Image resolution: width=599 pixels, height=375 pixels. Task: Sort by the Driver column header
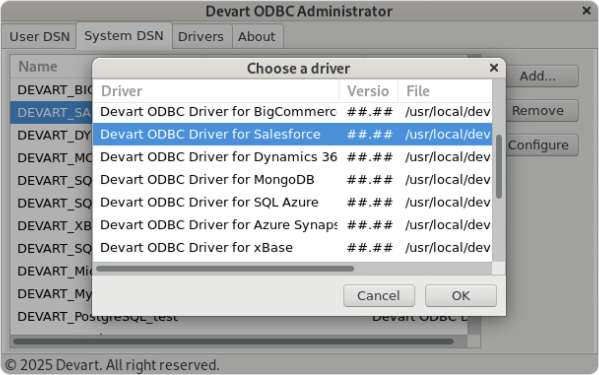tap(216, 91)
